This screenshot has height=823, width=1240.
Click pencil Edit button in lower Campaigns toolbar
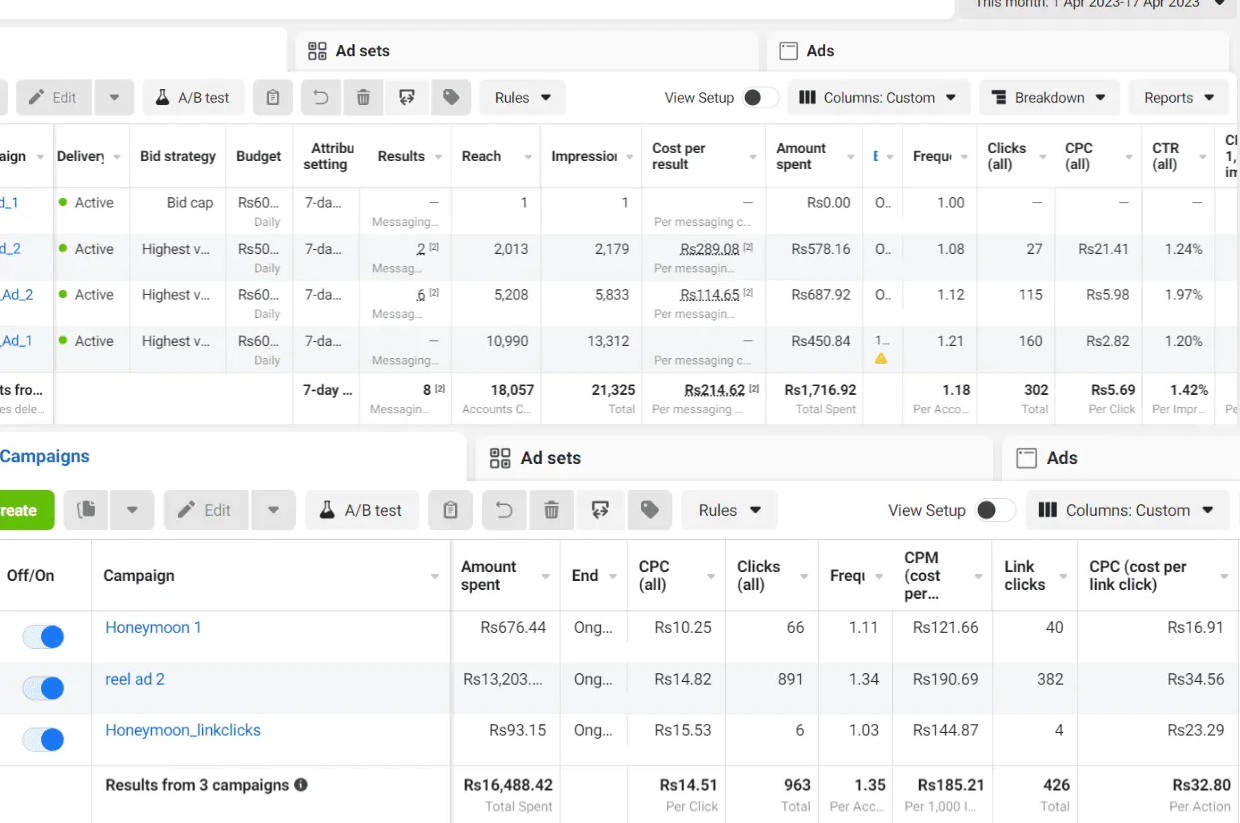[205, 510]
